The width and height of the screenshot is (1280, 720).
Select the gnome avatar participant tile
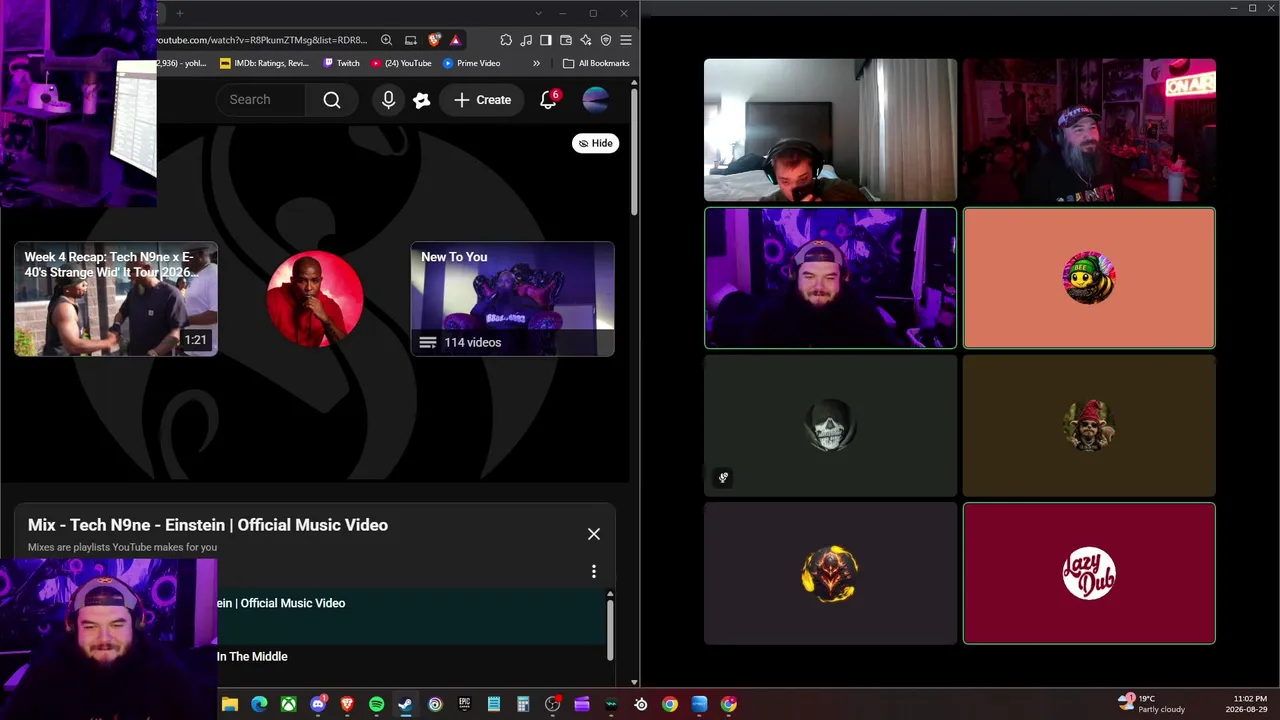1089,426
